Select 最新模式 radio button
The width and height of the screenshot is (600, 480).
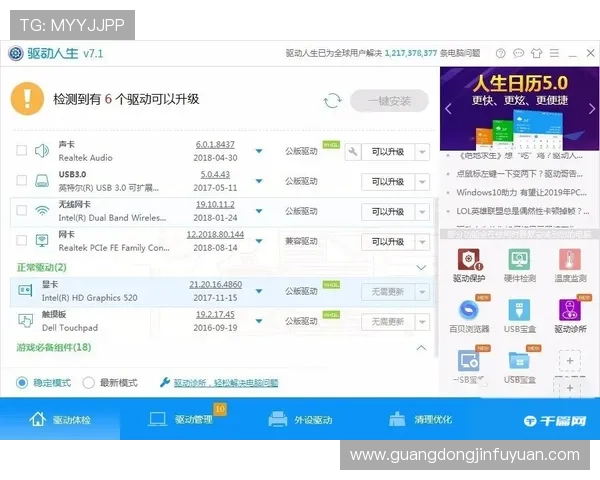pos(88,382)
